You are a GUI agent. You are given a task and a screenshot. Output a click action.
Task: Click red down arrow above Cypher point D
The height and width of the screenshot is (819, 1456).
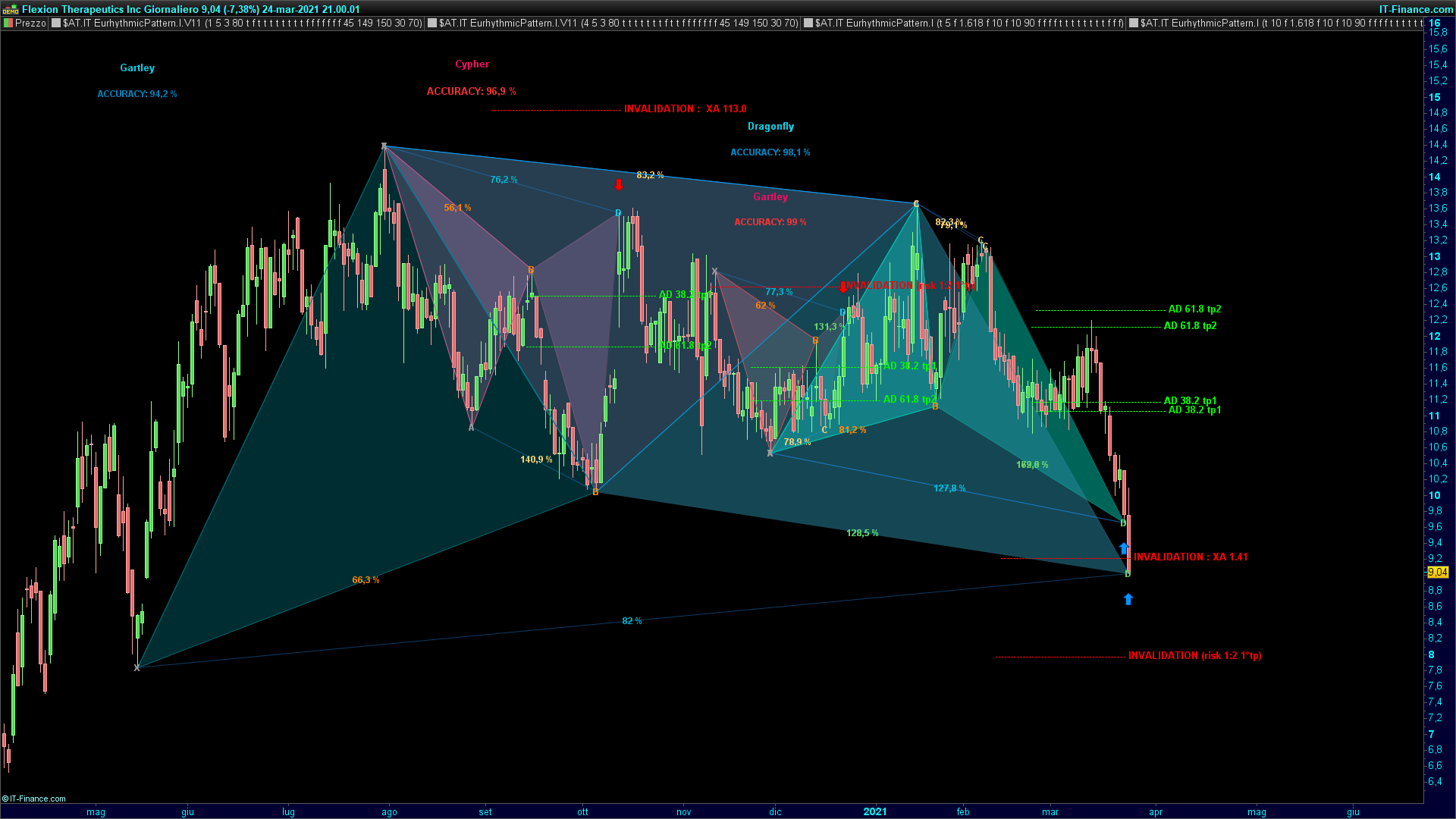(x=619, y=184)
